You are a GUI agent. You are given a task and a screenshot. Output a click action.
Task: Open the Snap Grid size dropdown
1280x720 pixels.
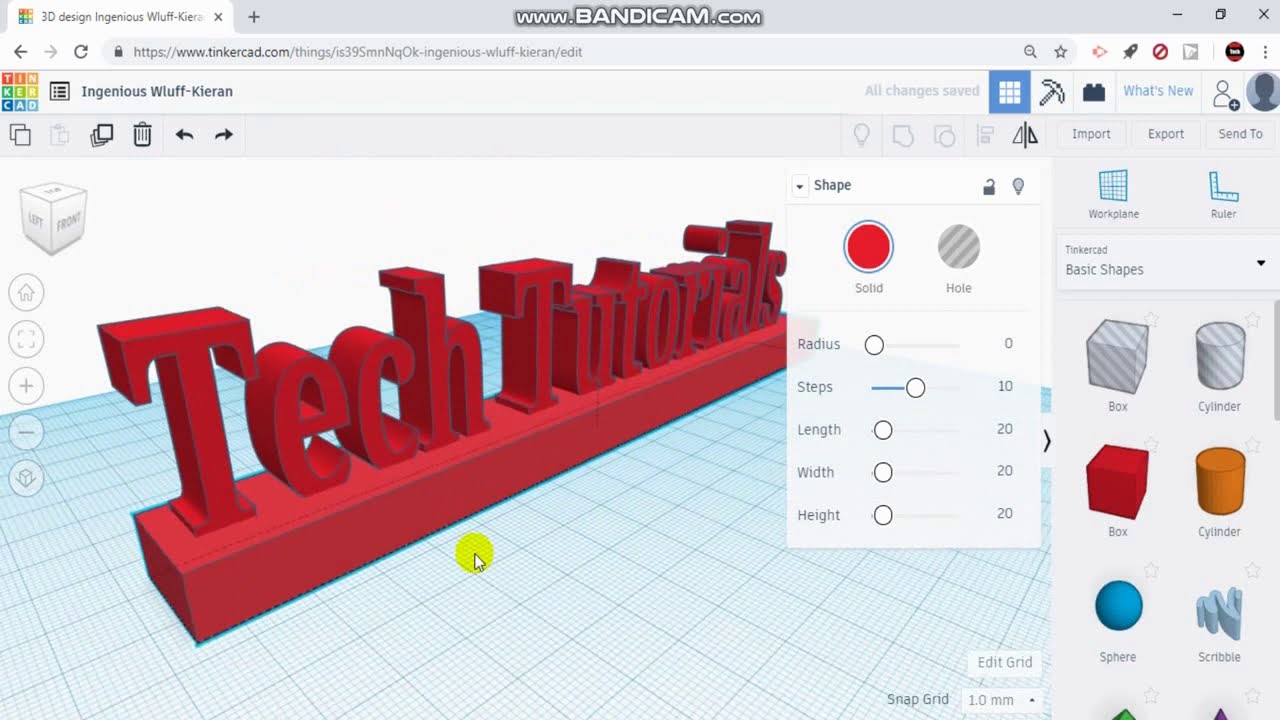1001,700
